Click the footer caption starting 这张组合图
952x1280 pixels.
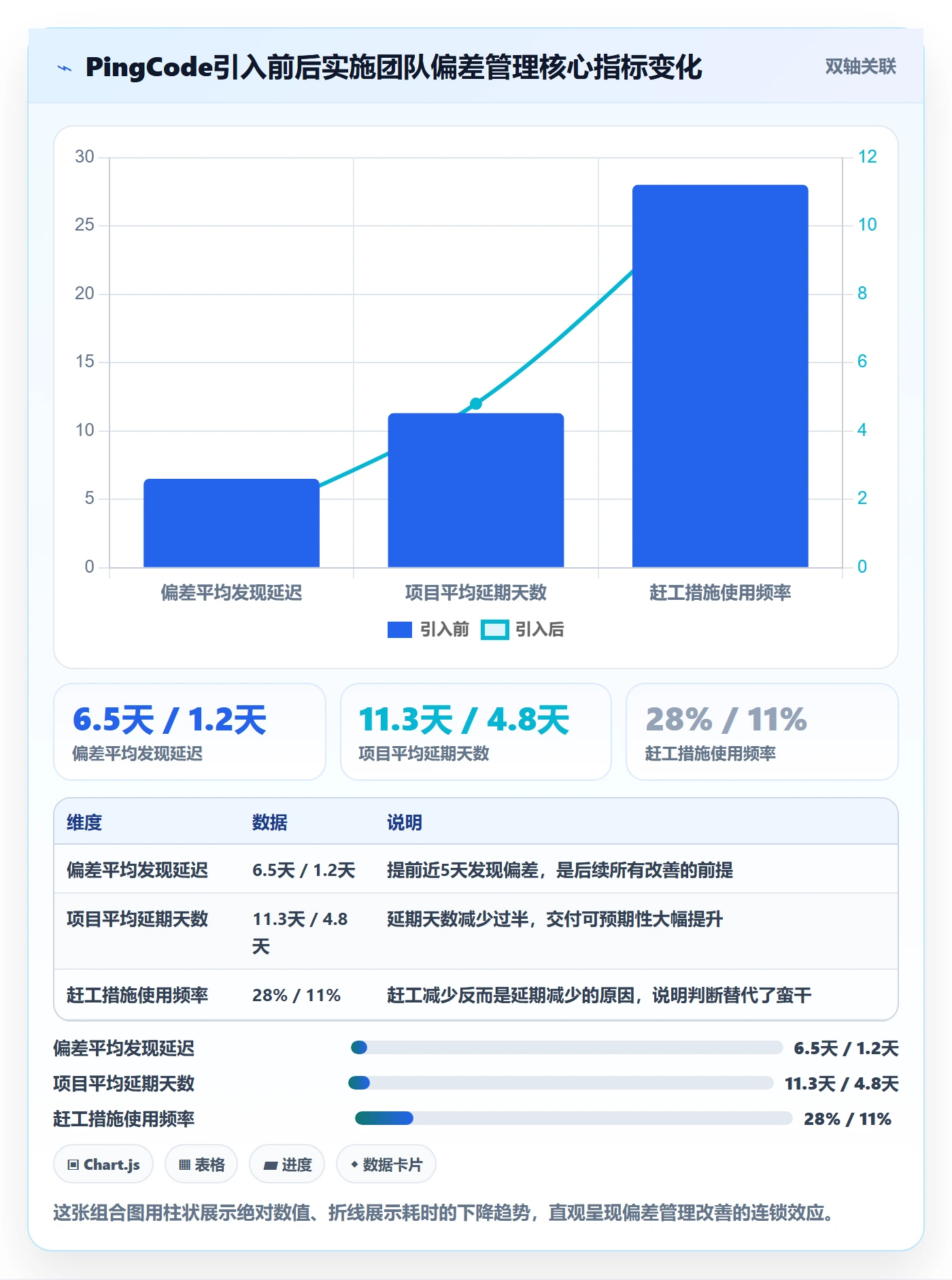click(x=446, y=1213)
